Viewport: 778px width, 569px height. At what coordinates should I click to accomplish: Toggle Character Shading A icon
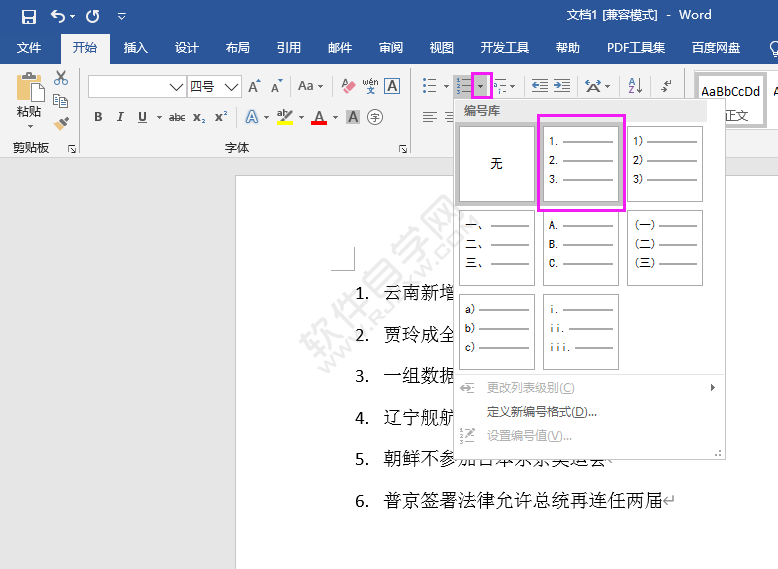(353, 117)
